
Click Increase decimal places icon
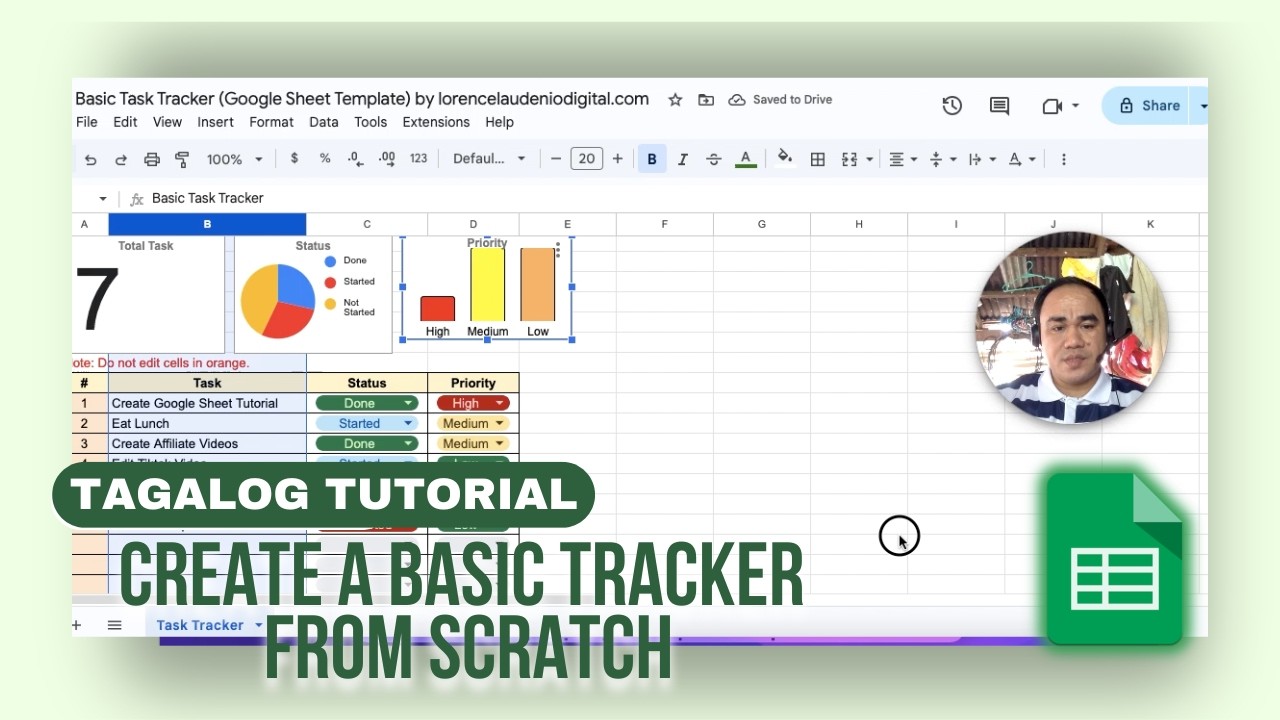pos(387,159)
